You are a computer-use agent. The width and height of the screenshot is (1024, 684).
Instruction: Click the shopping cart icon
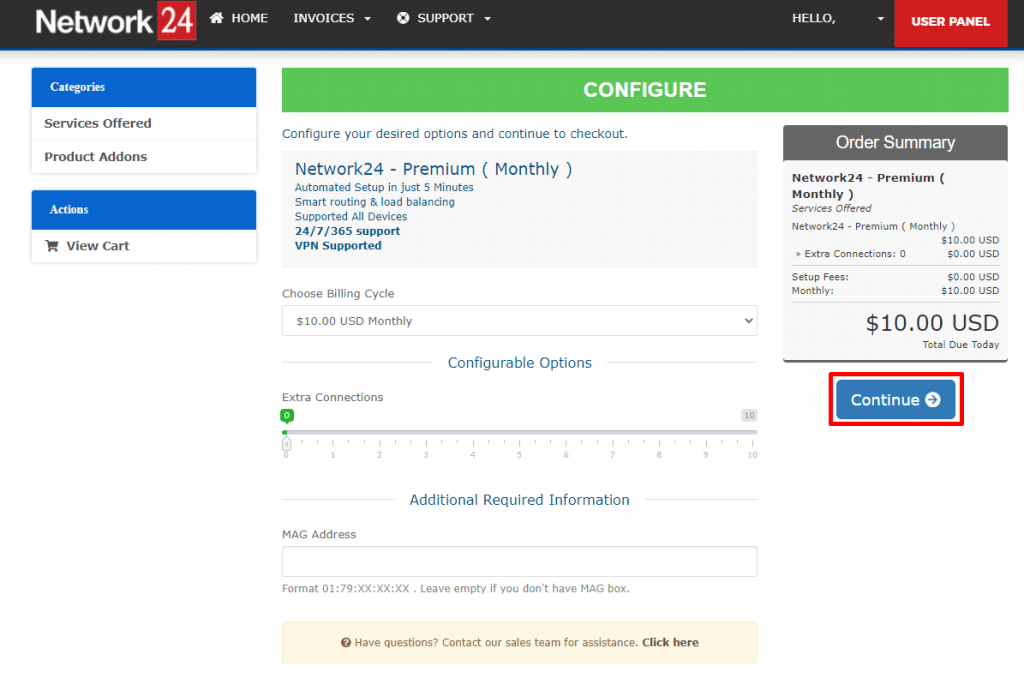click(52, 246)
